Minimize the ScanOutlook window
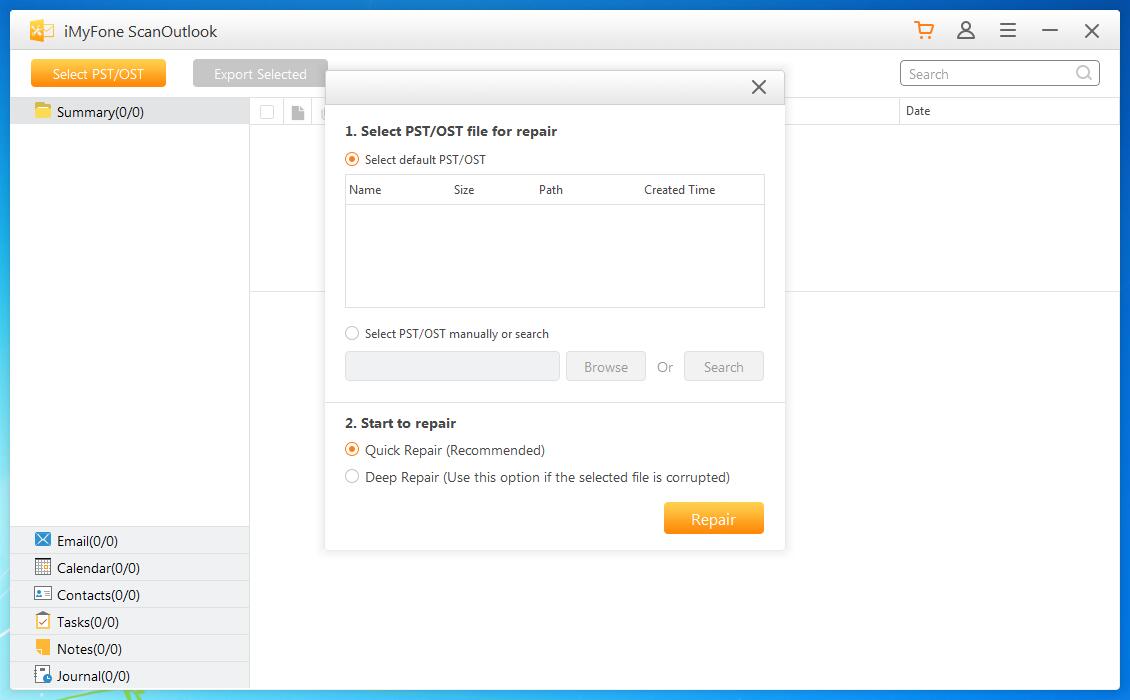 point(1049,30)
